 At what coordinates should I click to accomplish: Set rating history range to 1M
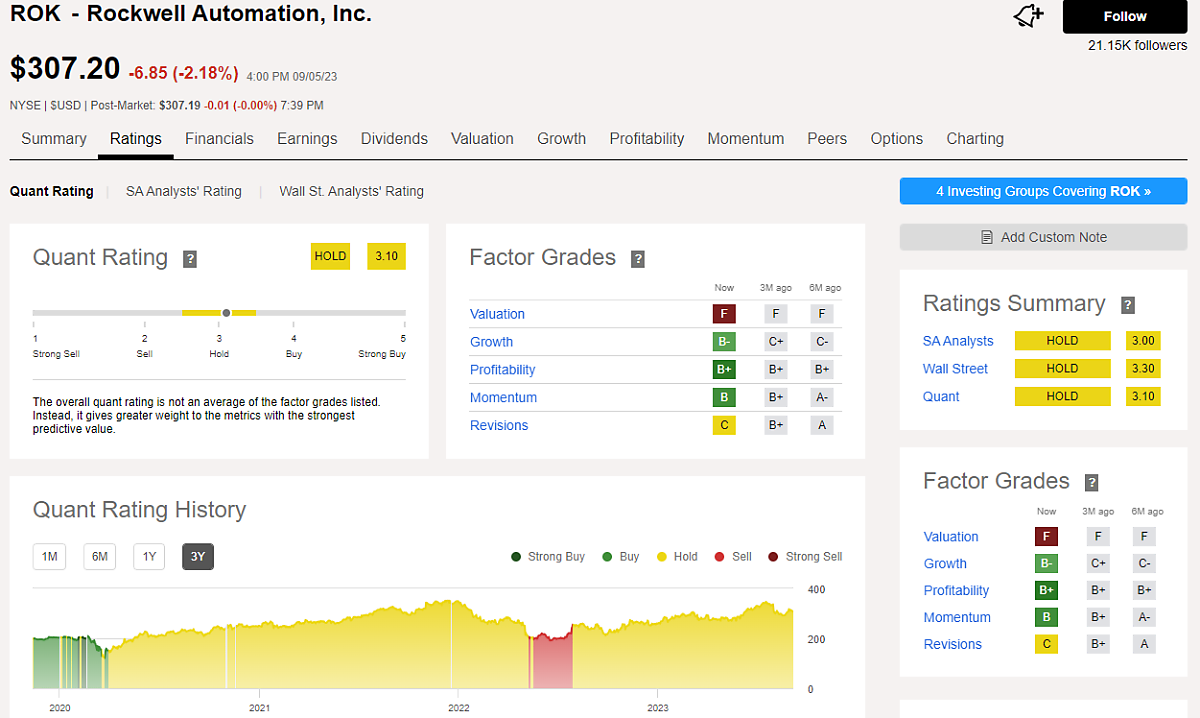pos(50,557)
